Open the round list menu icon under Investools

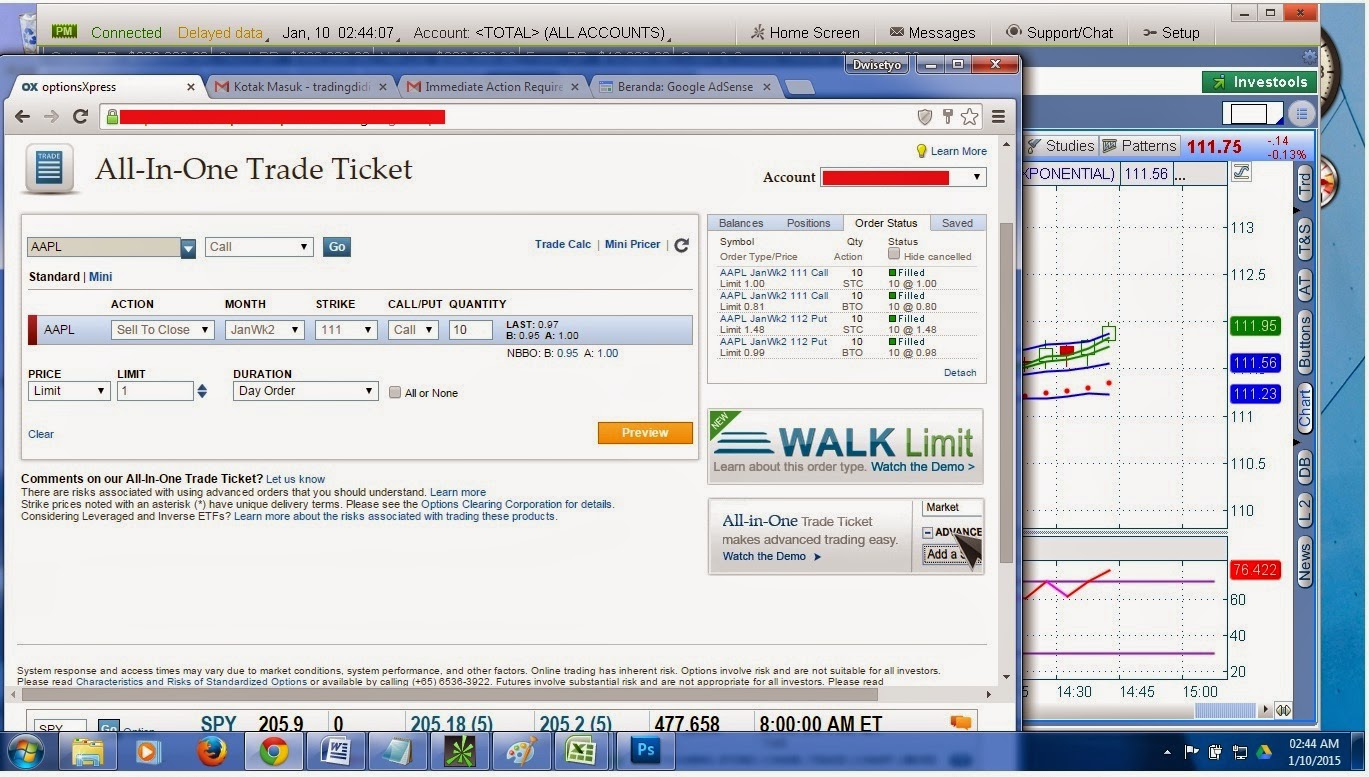[1301, 113]
